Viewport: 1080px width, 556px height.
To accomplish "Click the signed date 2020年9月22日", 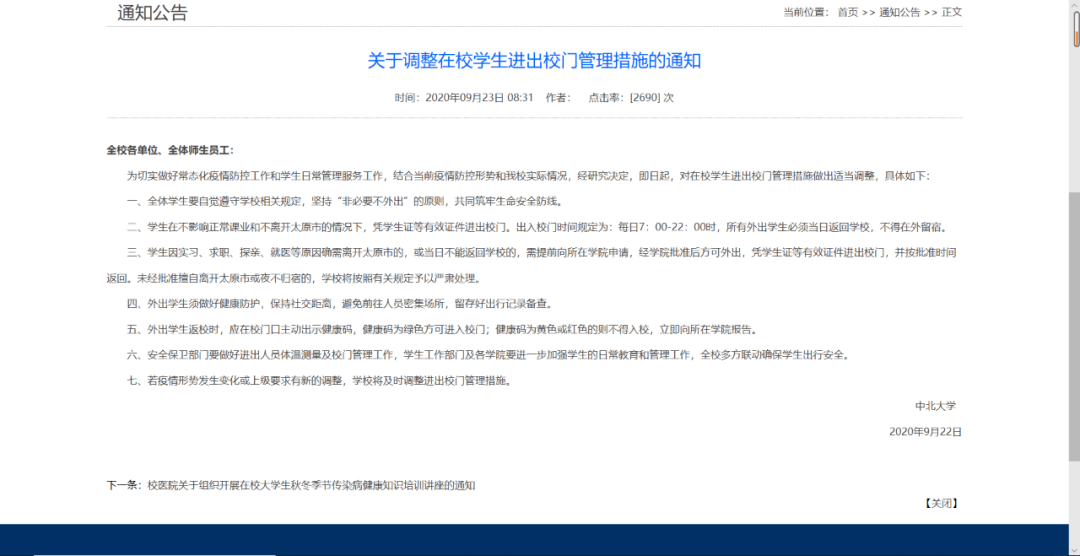I will pyautogui.click(x=925, y=432).
